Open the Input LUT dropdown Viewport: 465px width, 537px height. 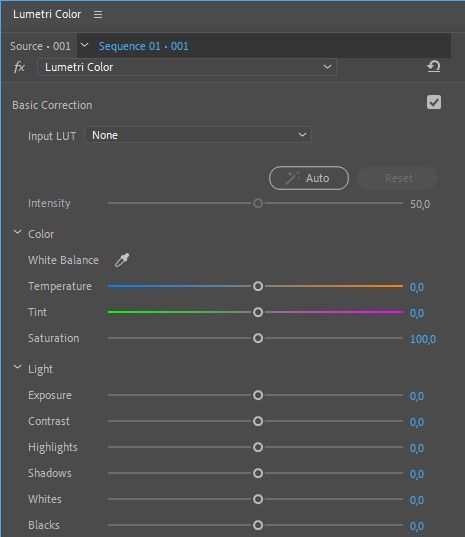coord(198,135)
